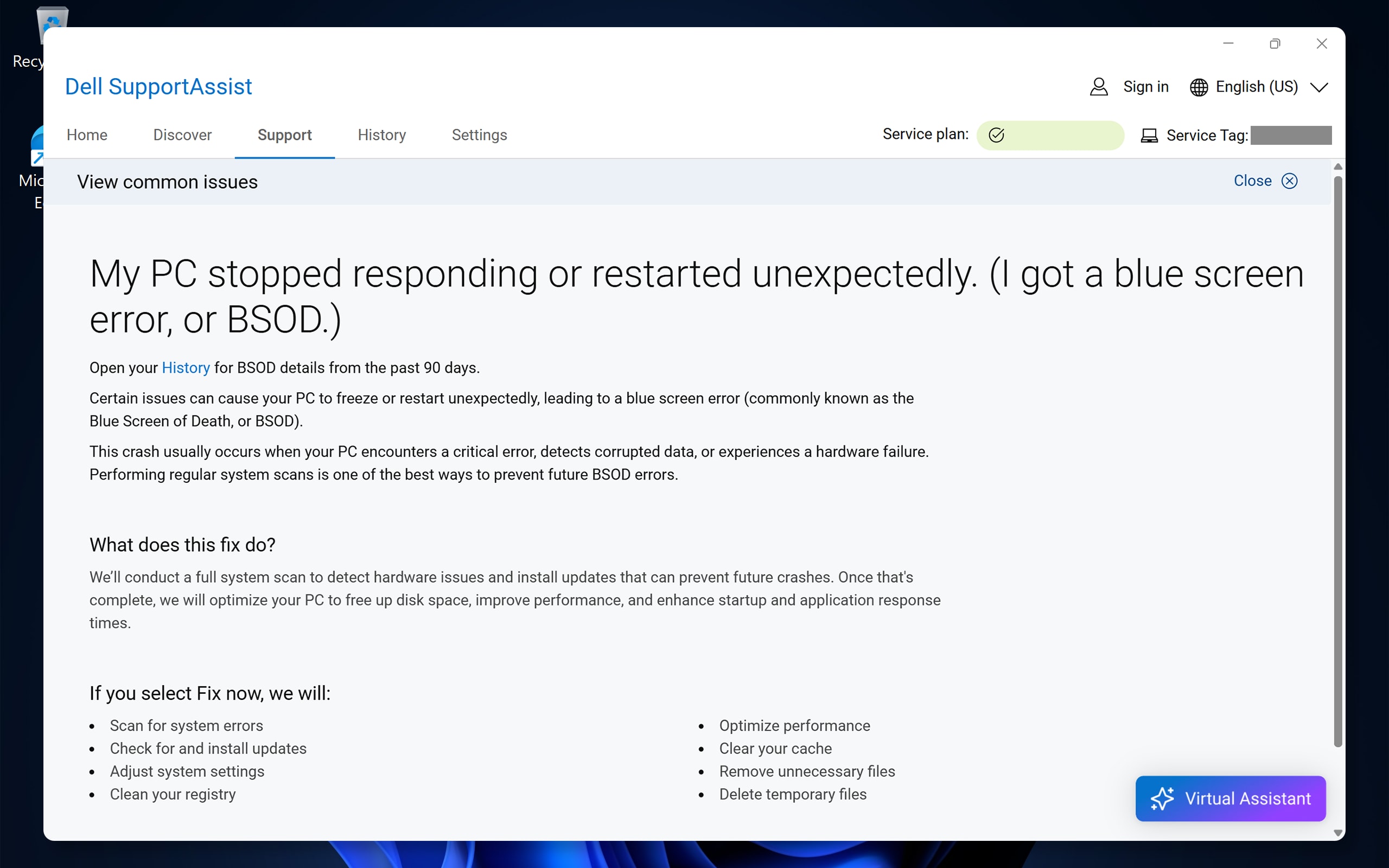Screen dimensions: 1389x868
Task: Click the Sign in link
Action: 1145,87
